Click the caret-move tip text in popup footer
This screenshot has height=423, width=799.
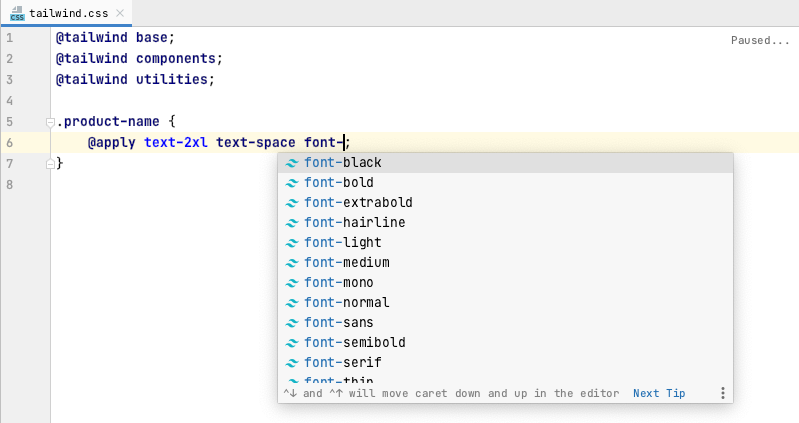click(x=451, y=393)
